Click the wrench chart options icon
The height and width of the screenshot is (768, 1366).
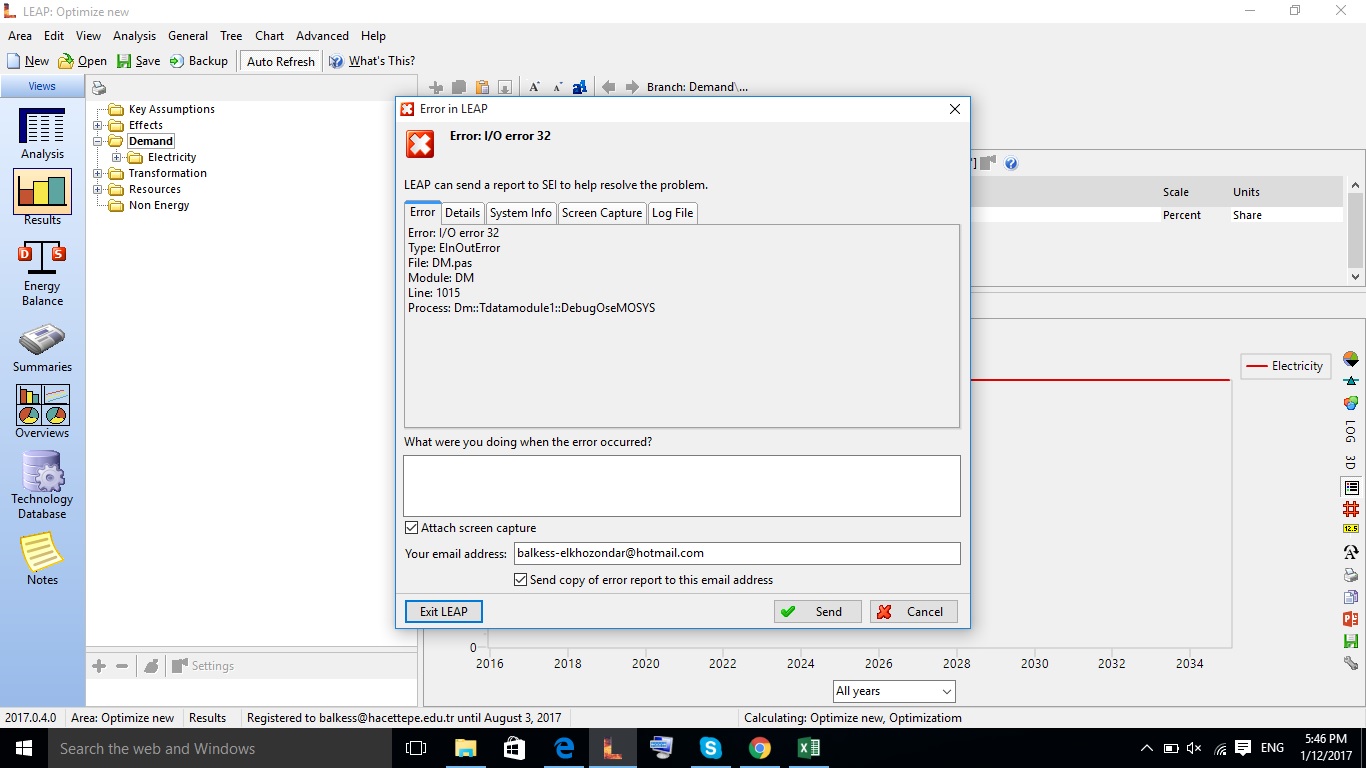click(x=1351, y=663)
